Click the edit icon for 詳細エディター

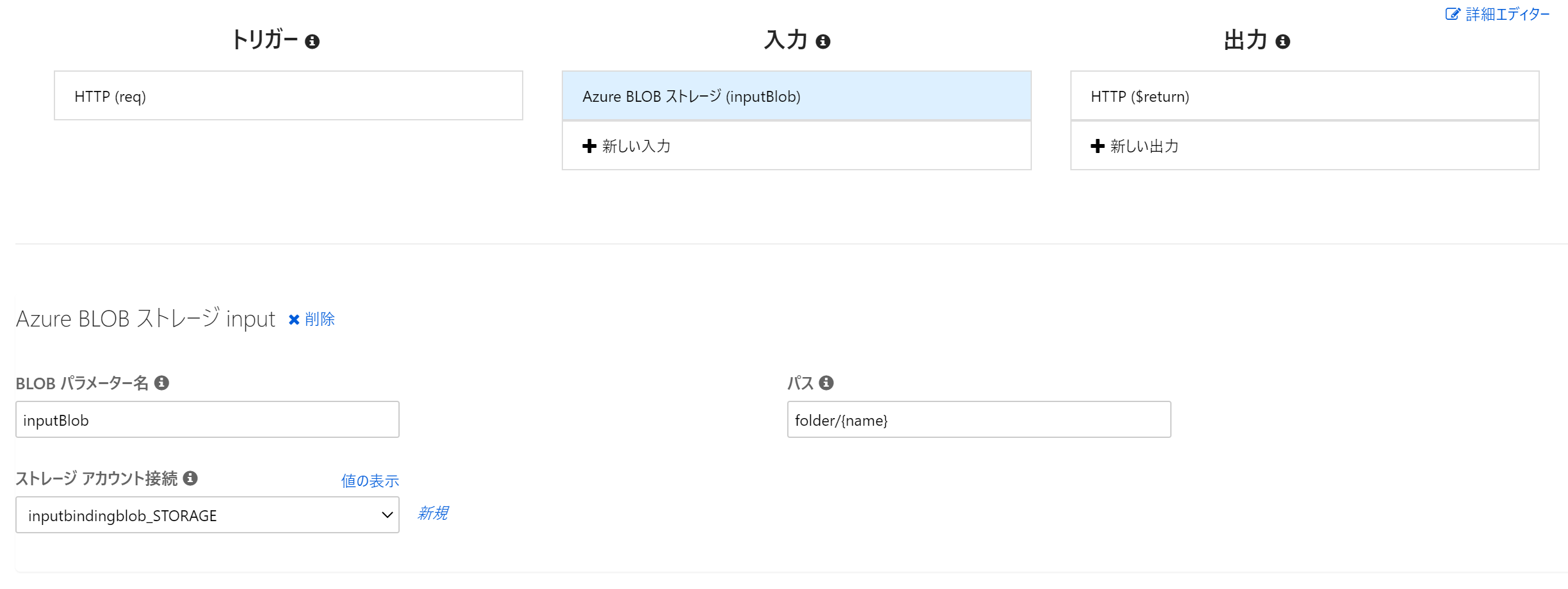(x=1452, y=14)
